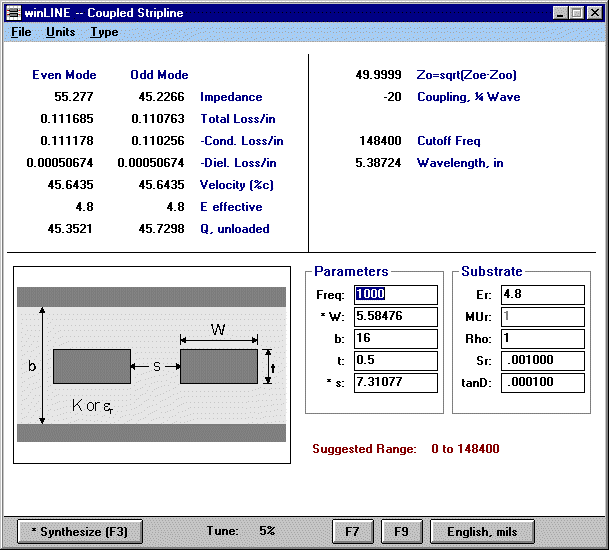Click the b spacing input field

(394, 339)
